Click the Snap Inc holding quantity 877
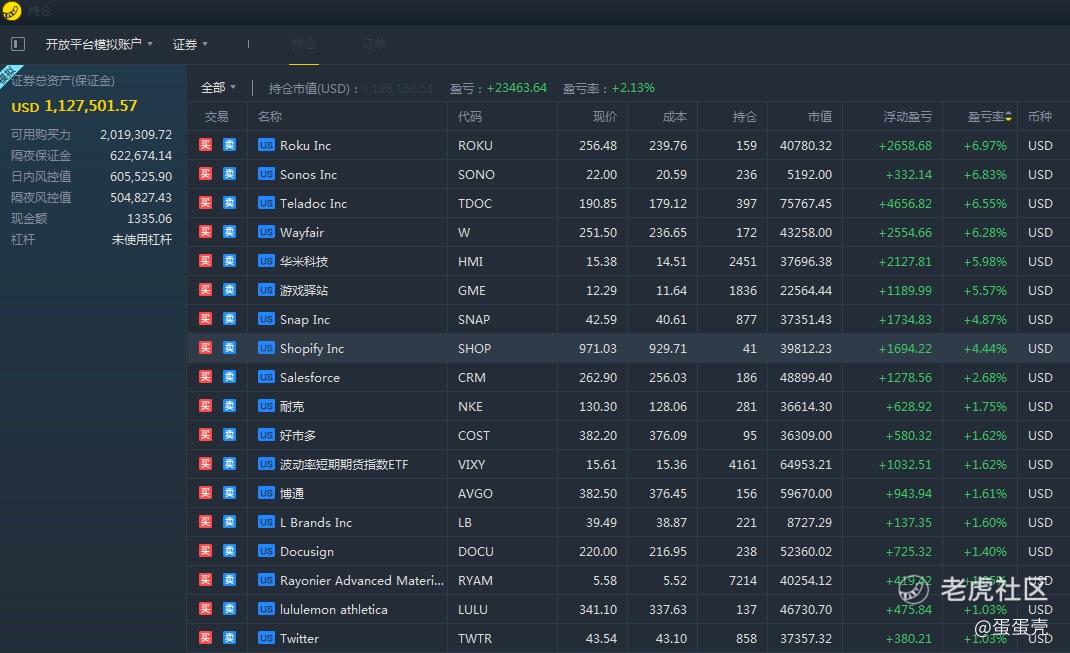 [746, 319]
